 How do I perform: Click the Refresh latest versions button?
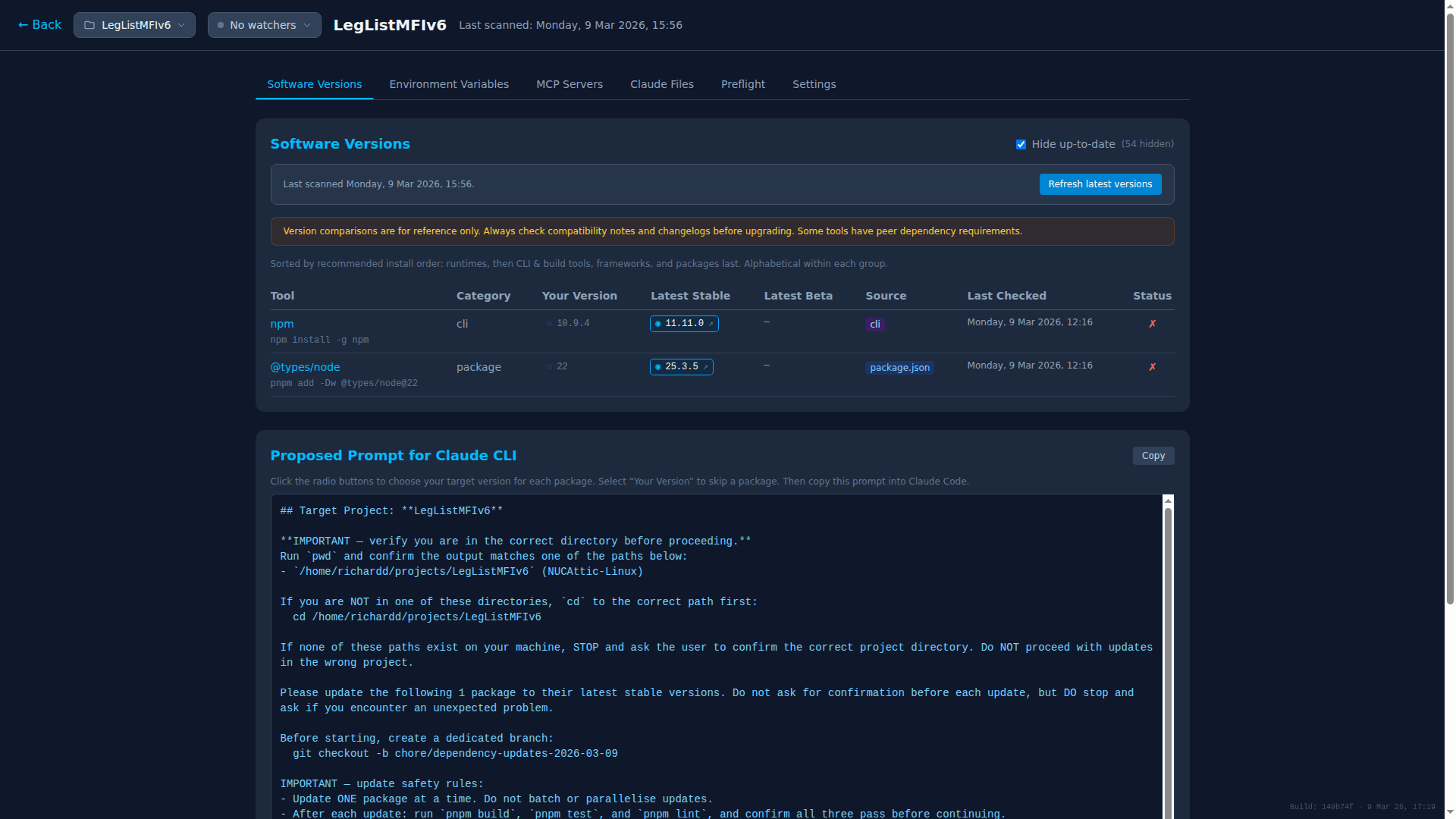[x=1100, y=184]
